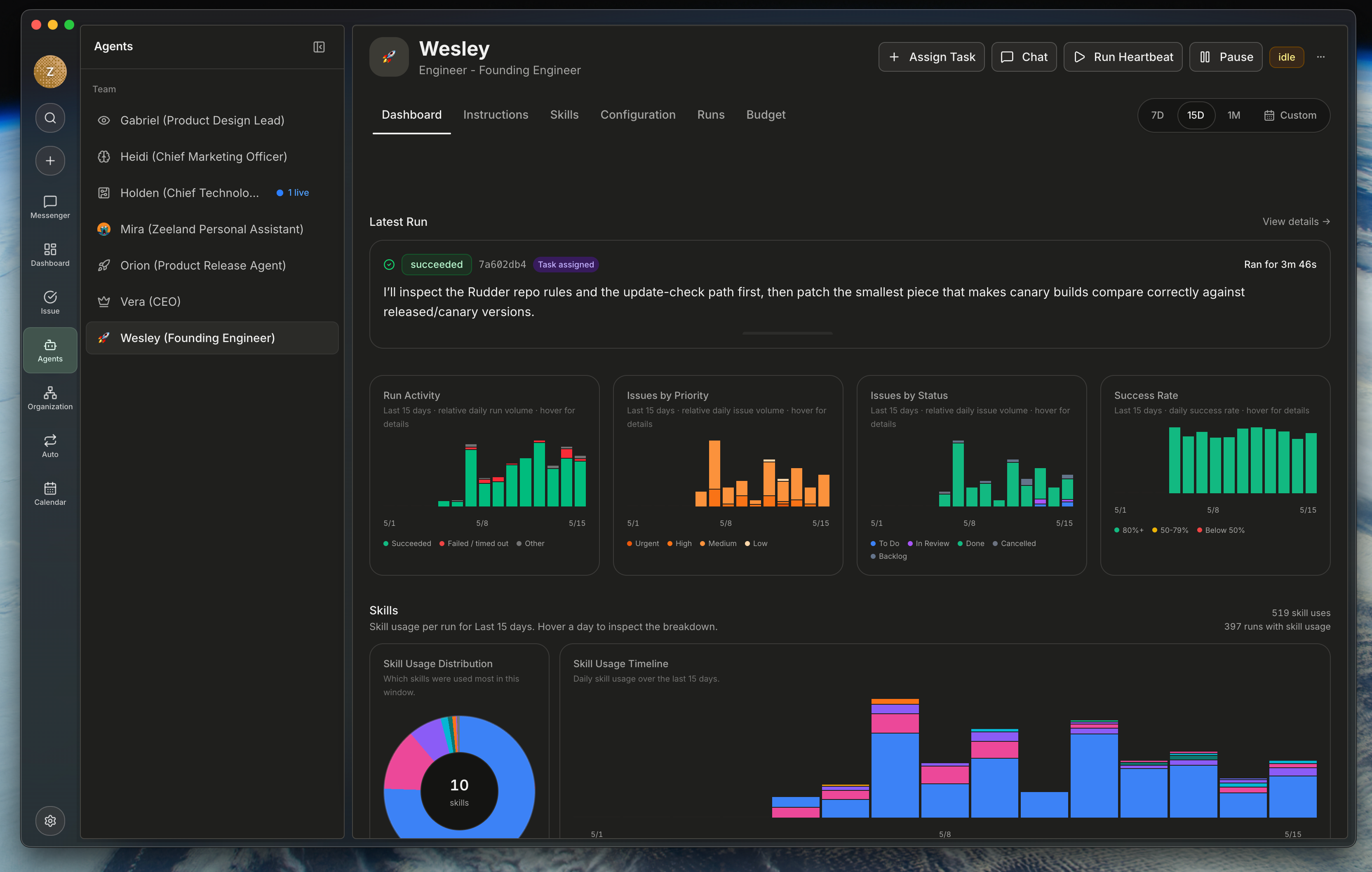This screenshot has height=872, width=1372.
Task: Select Orion (Product Release Agent)
Action: [x=212, y=265]
